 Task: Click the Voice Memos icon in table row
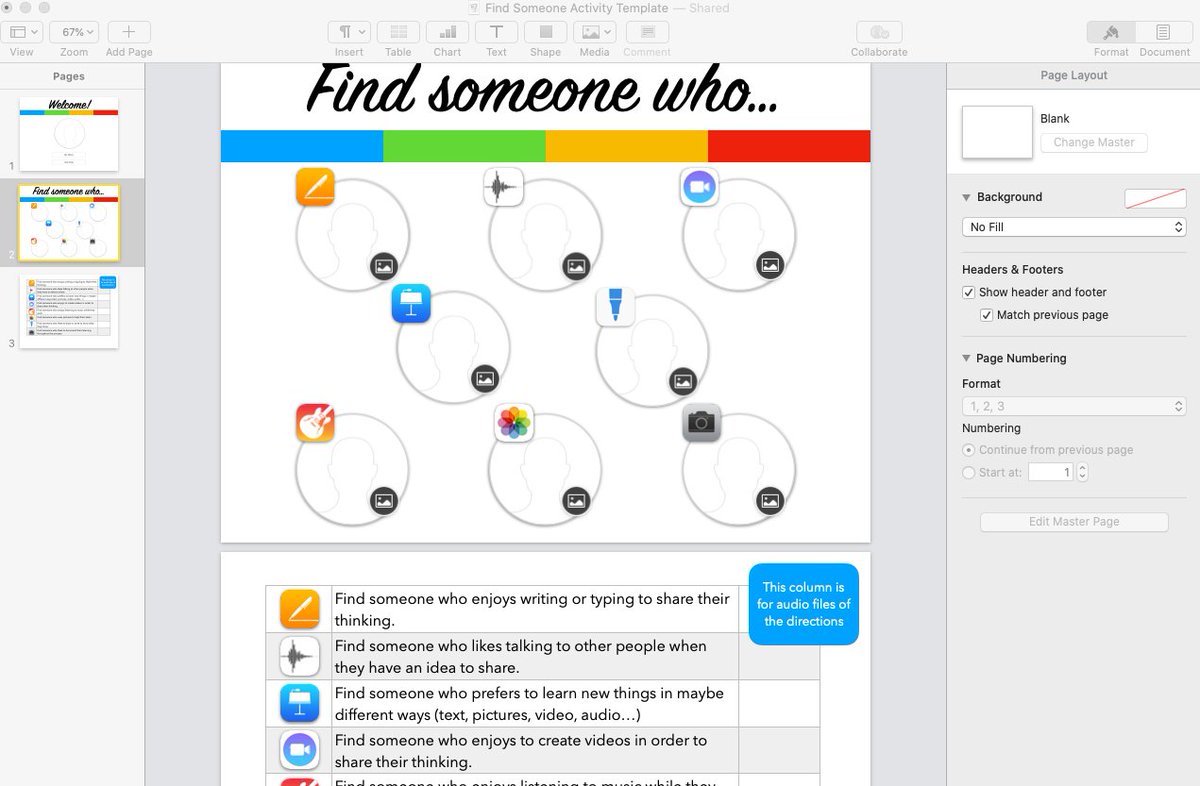[x=299, y=656]
